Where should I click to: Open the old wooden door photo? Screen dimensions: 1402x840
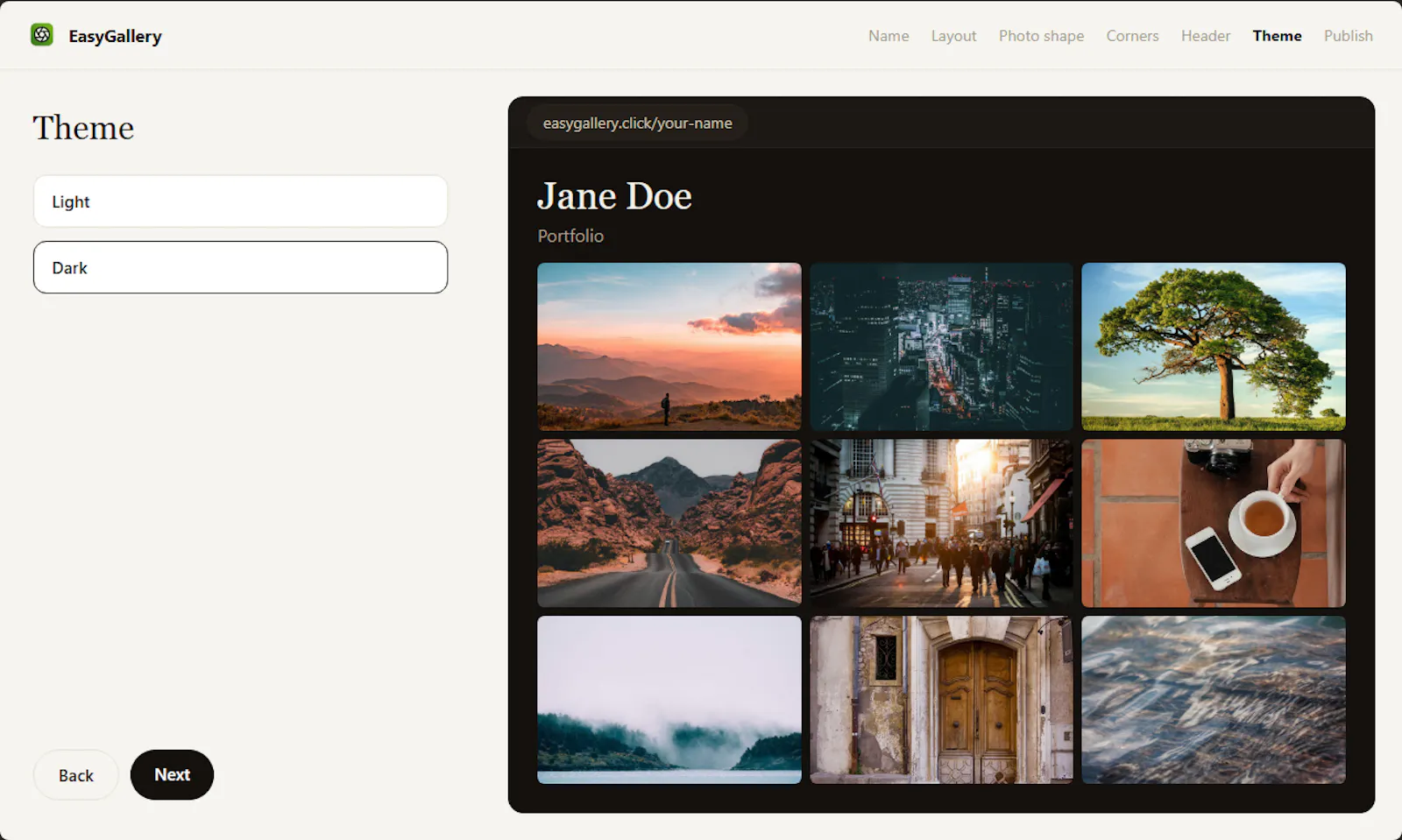(941, 700)
